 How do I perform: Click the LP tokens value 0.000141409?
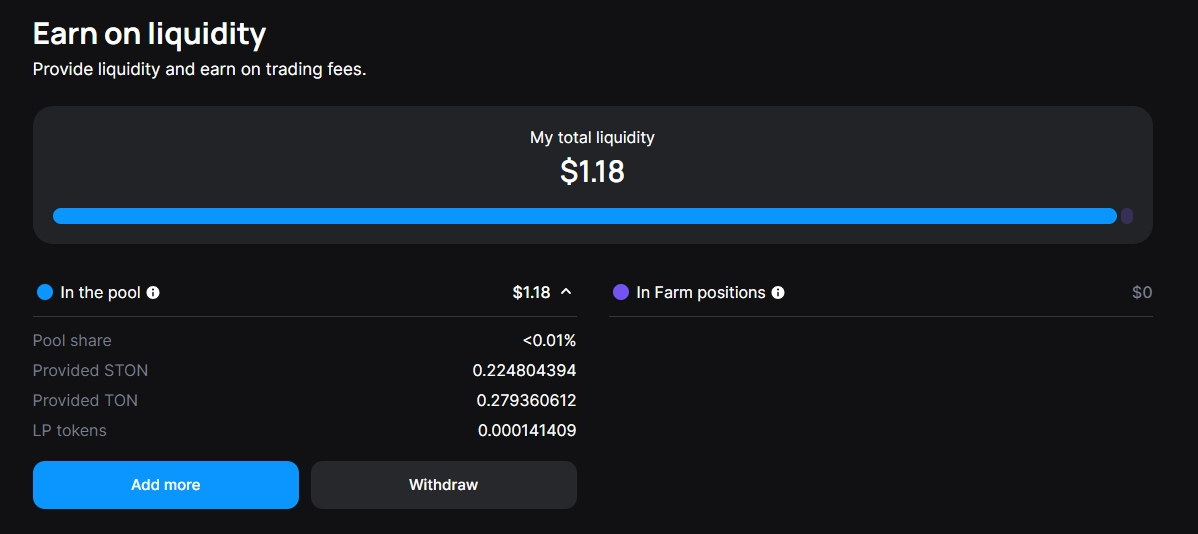coord(526,431)
